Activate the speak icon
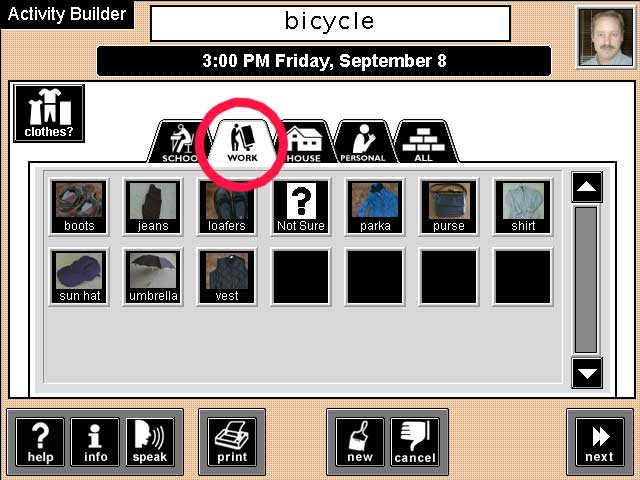 (x=150, y=442)
